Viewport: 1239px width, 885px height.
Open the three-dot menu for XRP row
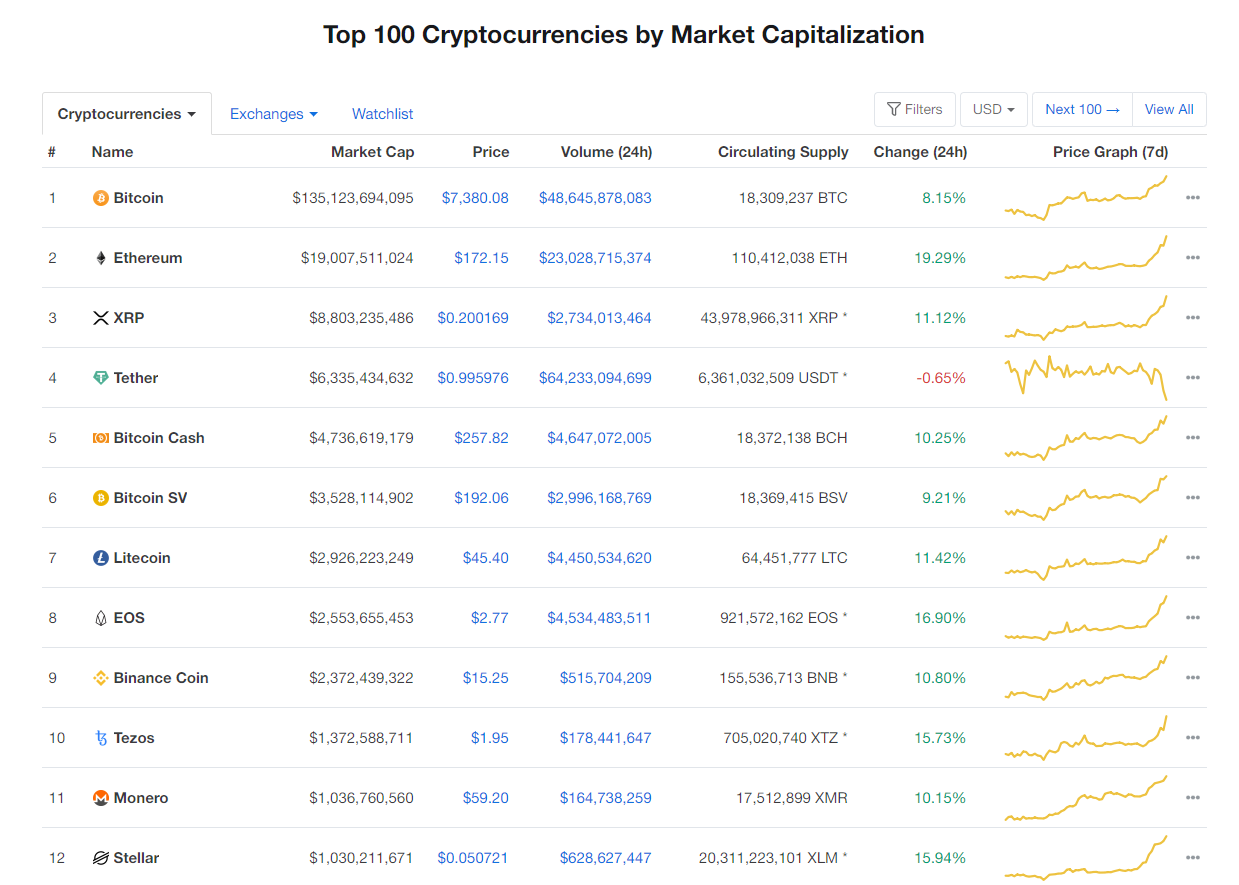coord(1192,318)
